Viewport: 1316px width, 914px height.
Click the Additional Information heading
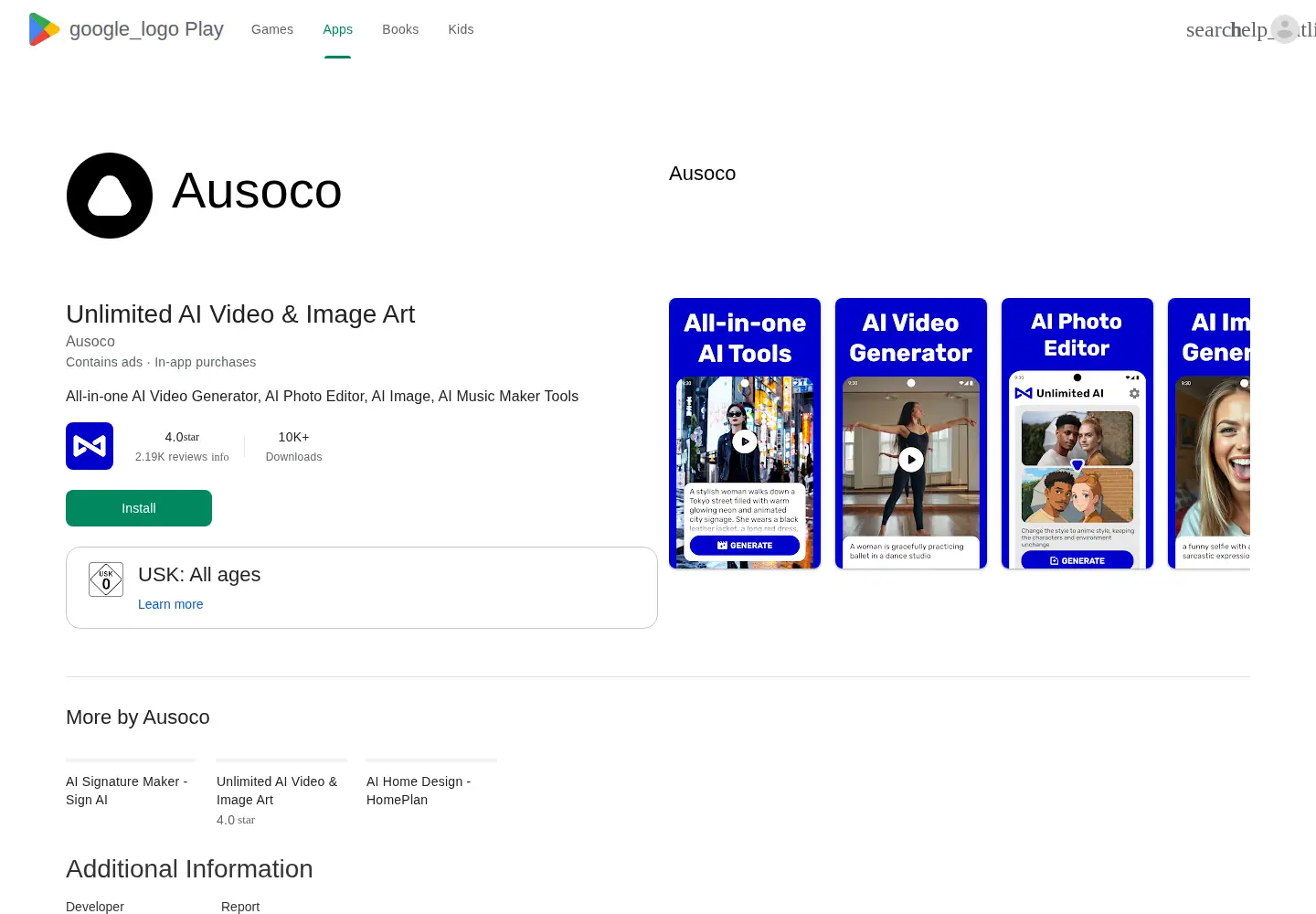[x=189, y=868]
